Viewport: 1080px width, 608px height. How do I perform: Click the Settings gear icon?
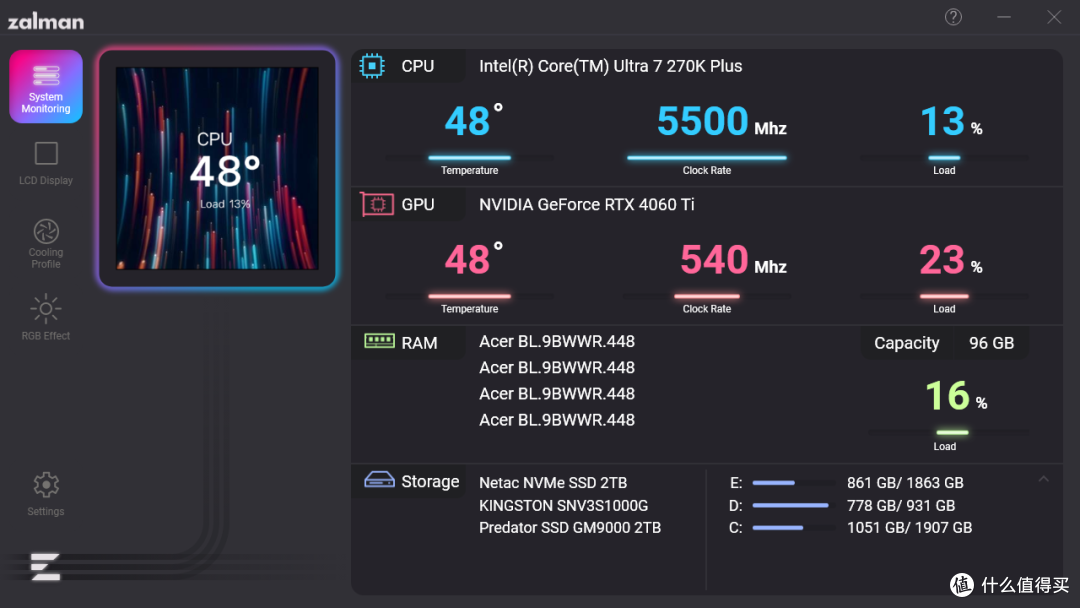(46, 485)
